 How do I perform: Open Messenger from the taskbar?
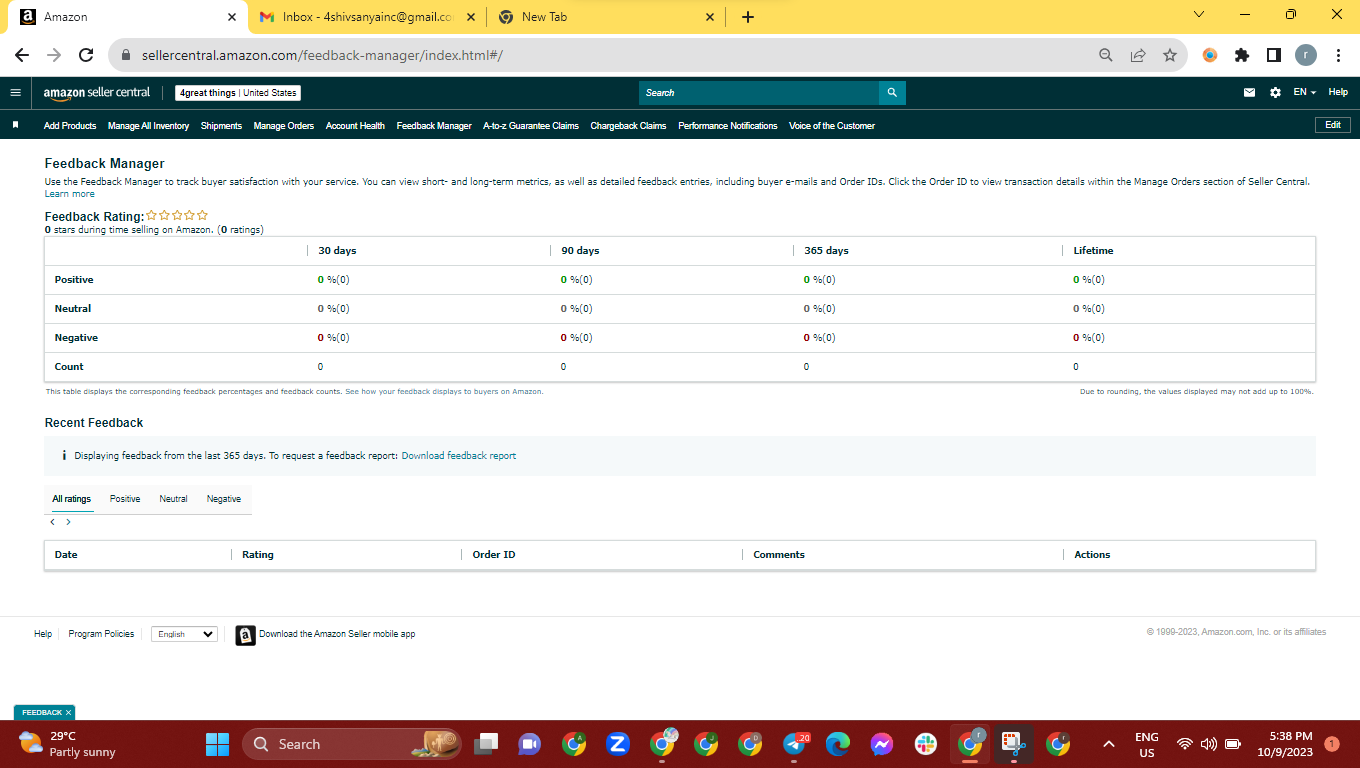pyautogui.click(x=882, y=744)
